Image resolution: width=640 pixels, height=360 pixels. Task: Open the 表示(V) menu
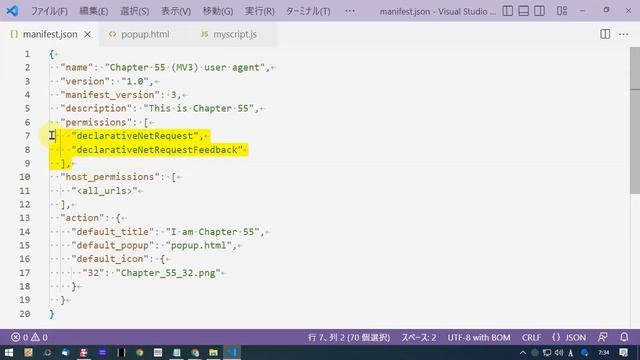pos(176,11)
